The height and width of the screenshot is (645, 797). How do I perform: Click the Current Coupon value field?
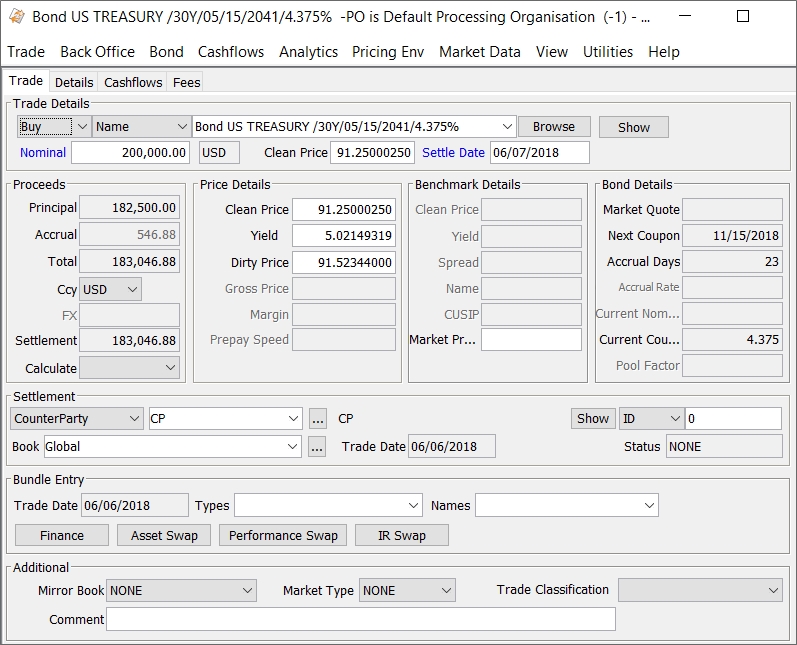[x=732, y=340]
